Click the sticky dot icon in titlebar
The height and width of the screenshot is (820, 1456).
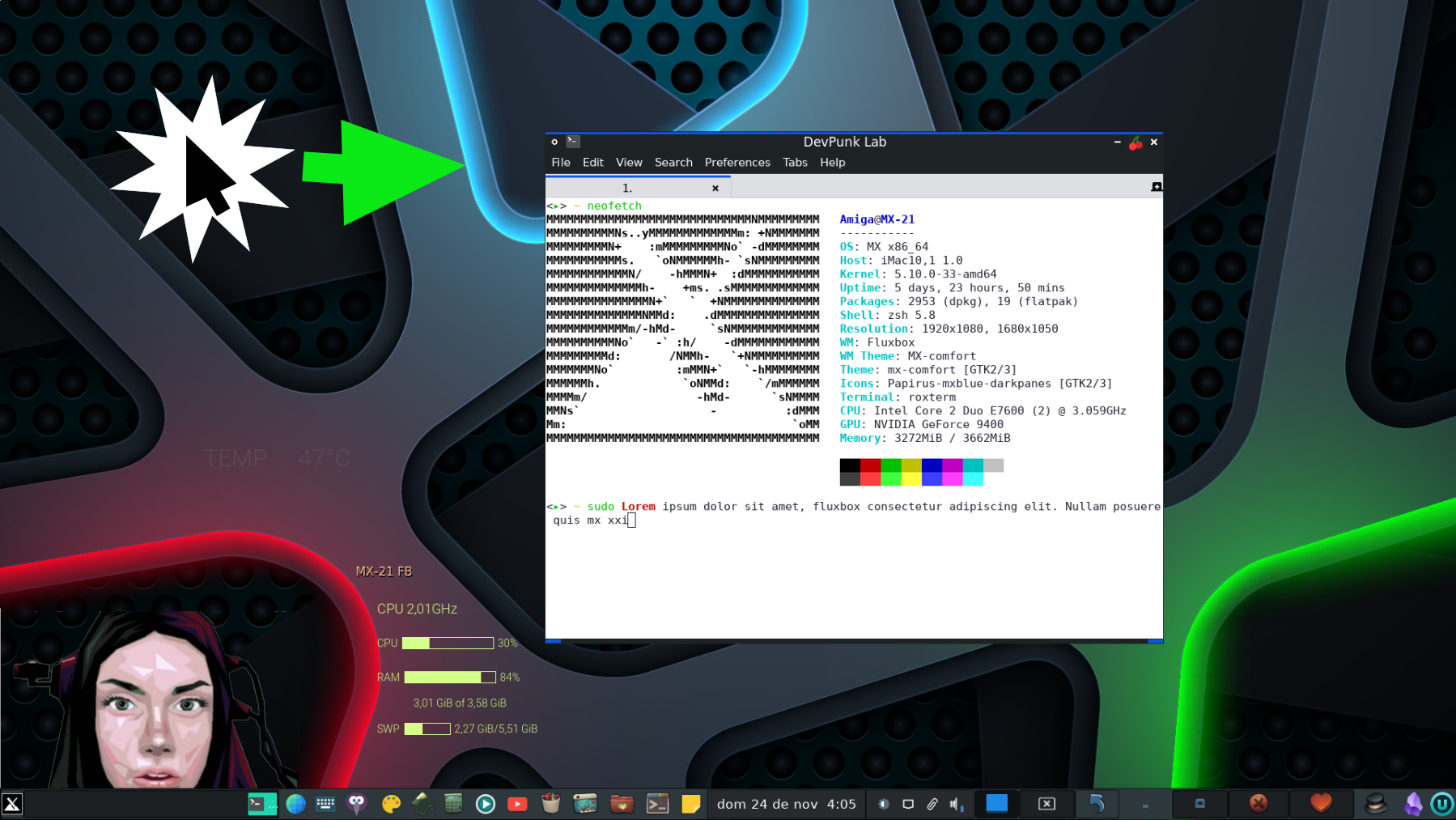coord(554,142)
